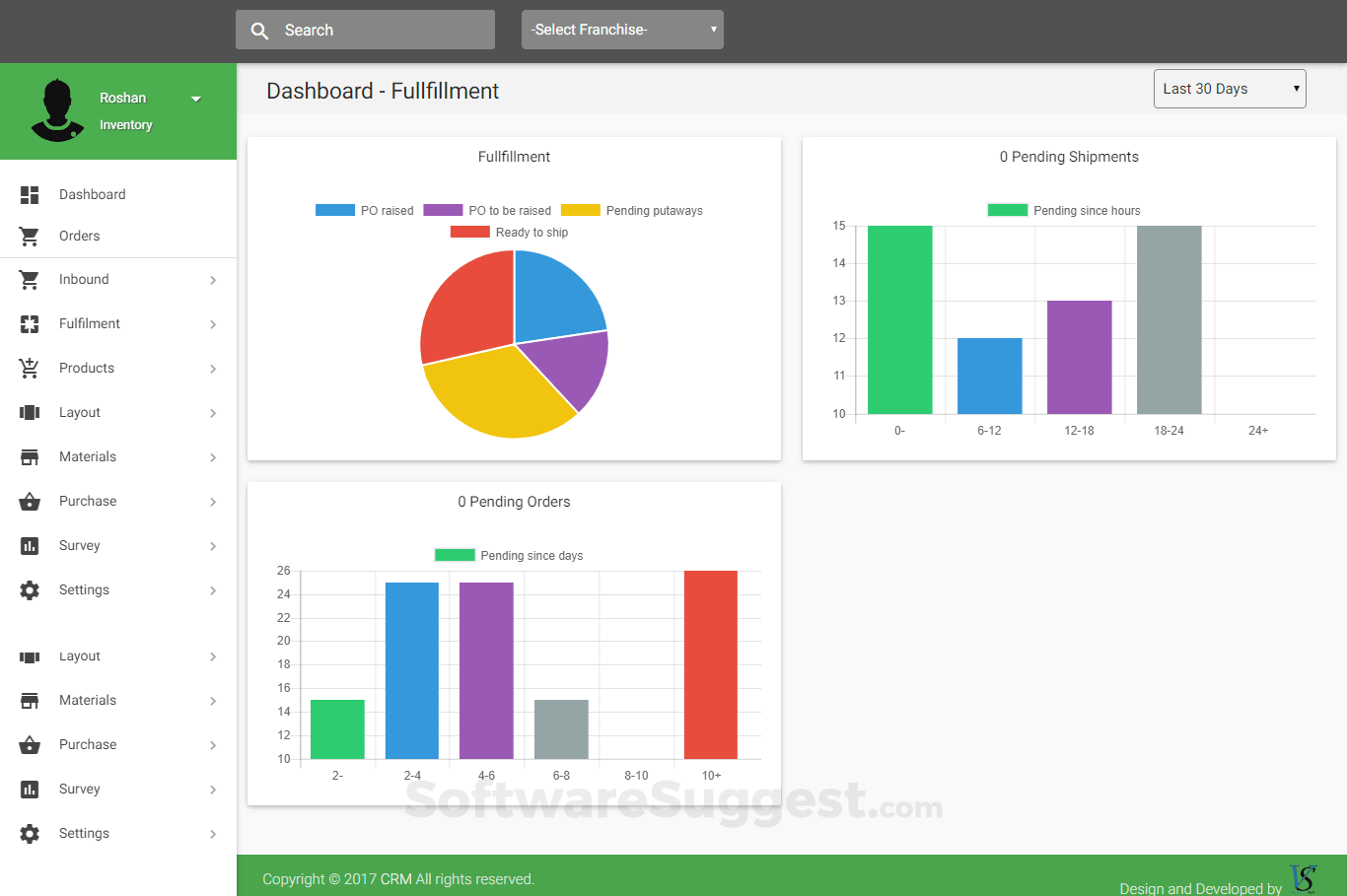Click the Settings gear icon
1347x896 pixels.
[x=30, y=589]
